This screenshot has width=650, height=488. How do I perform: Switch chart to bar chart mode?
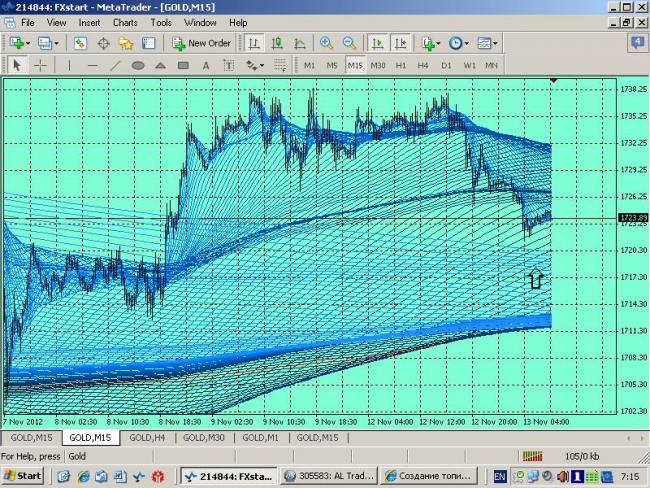coord(254,43)
